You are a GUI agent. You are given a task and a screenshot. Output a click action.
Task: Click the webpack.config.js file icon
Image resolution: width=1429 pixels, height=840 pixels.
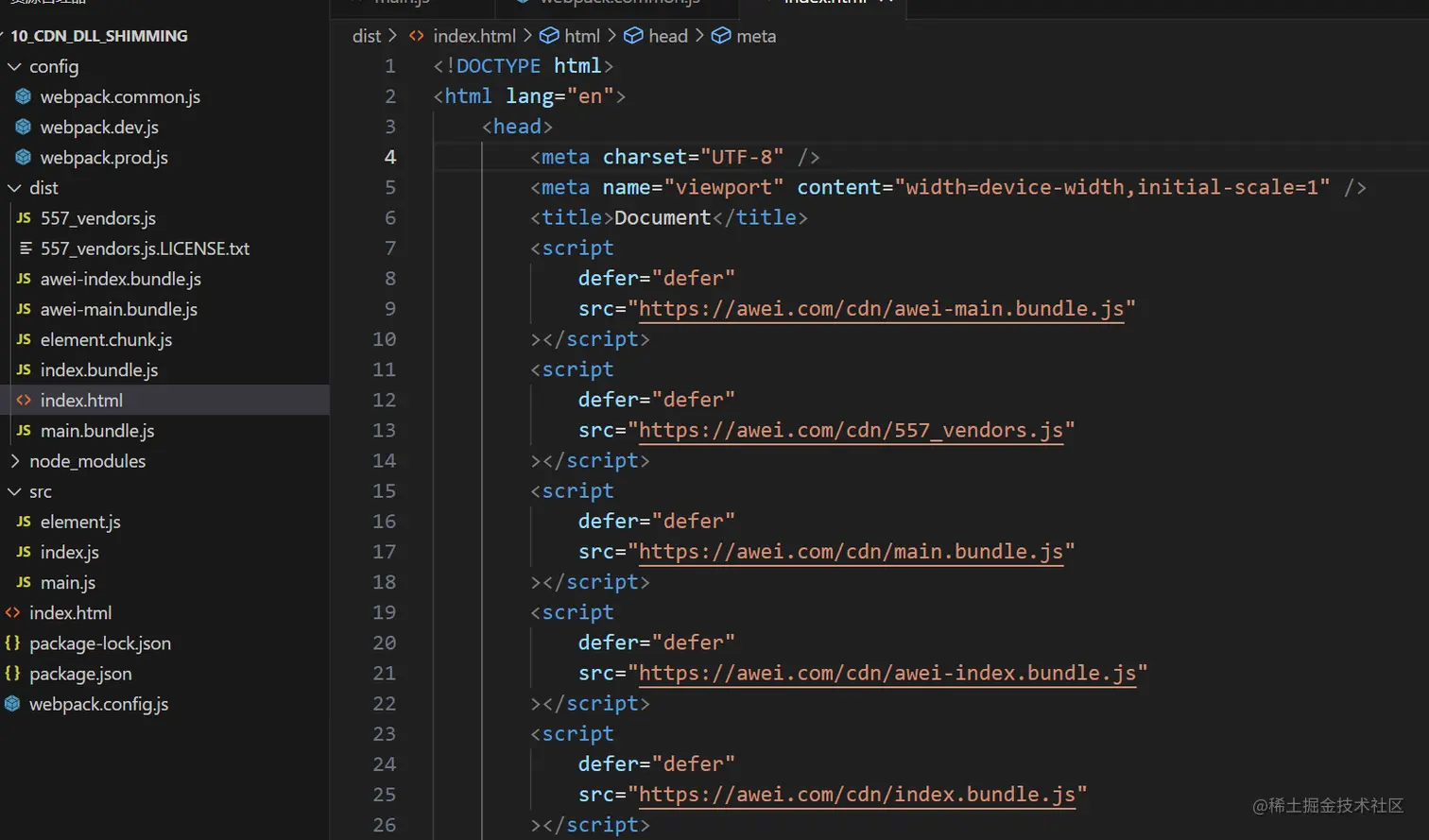point(12,704)
